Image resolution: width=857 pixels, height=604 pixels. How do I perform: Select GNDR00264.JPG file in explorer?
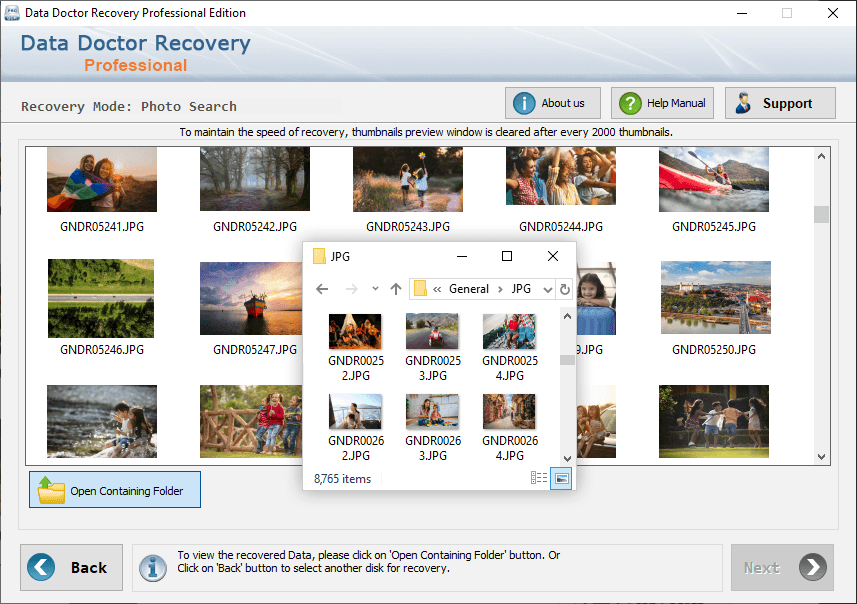(x=509, y=427)
